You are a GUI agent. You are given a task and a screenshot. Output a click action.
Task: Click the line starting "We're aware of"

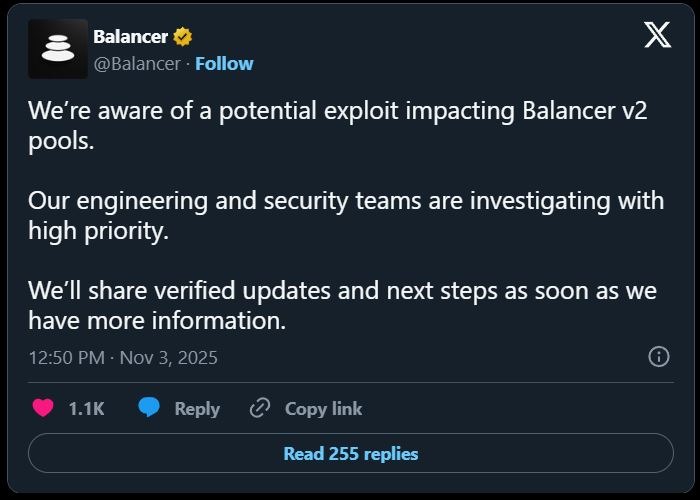(337, 111)
